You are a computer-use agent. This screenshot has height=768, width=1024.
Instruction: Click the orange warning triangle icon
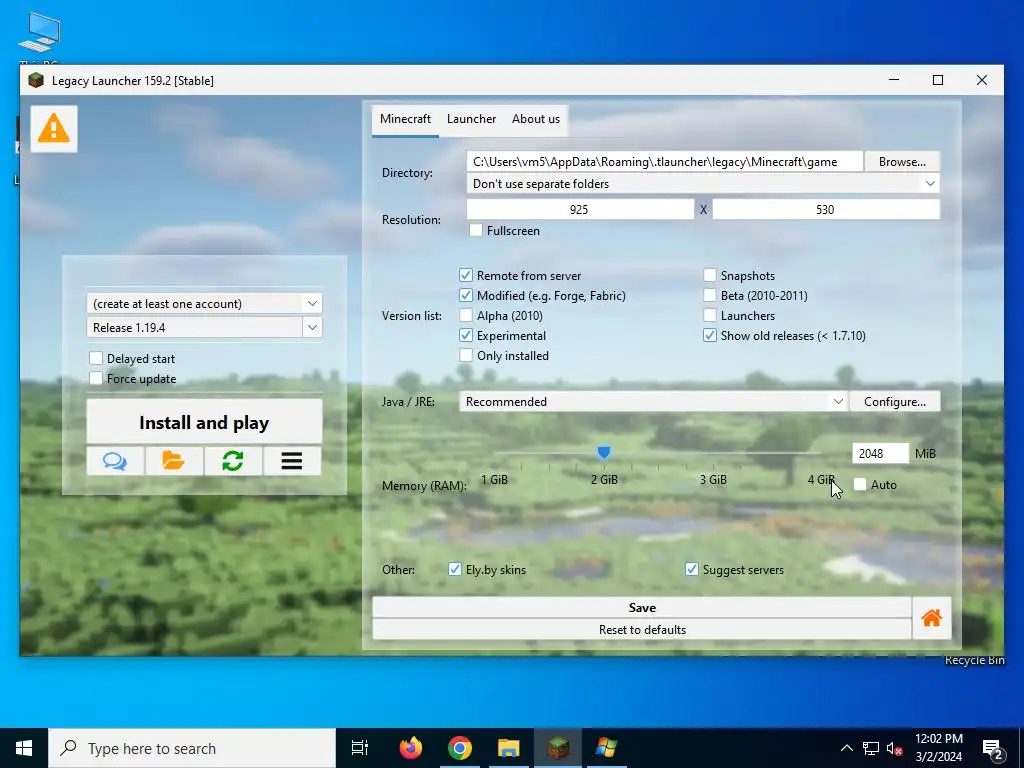tap(54, 129)
